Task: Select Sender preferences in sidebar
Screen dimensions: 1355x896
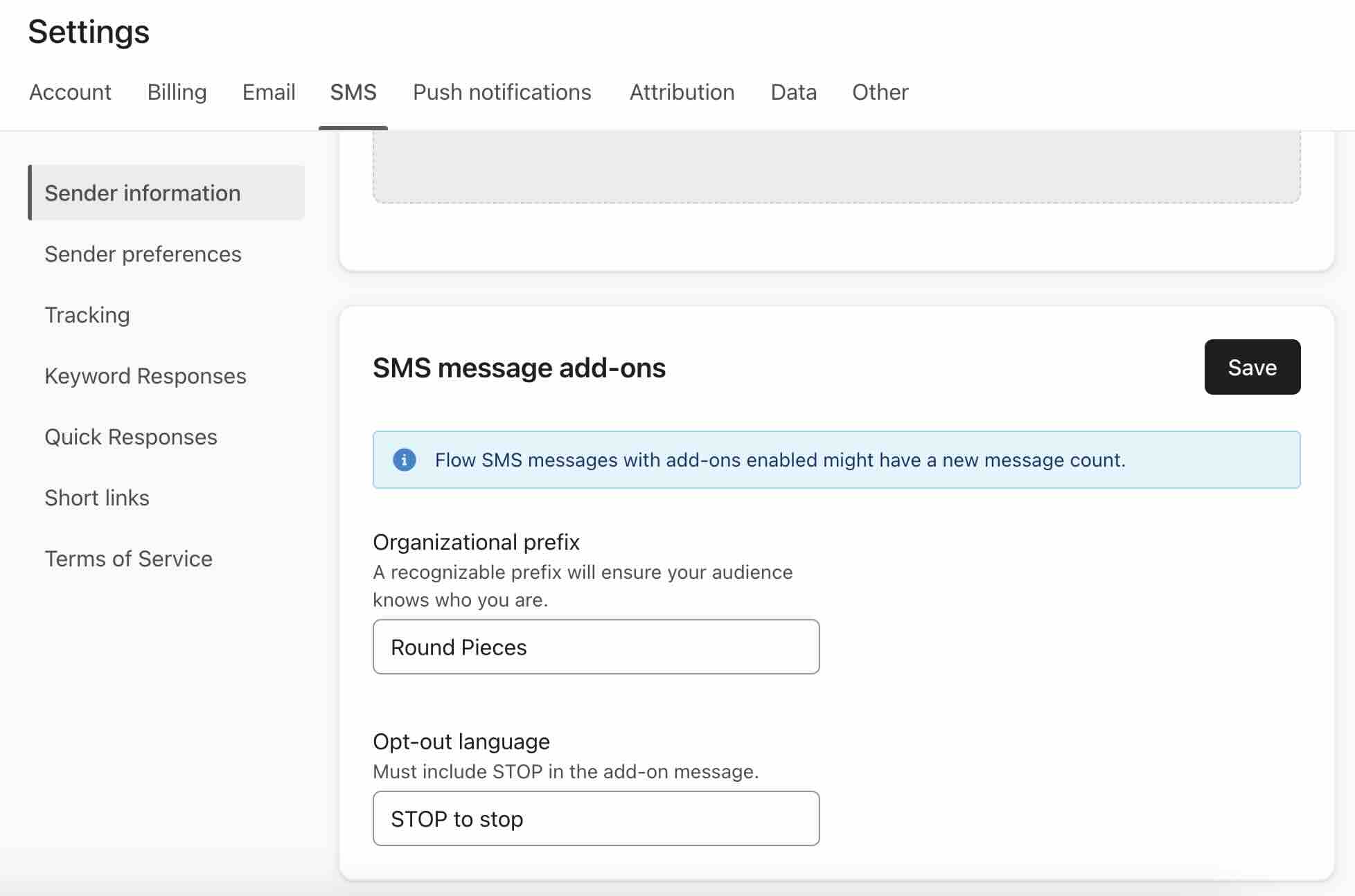Action: (x=143, y=254)
